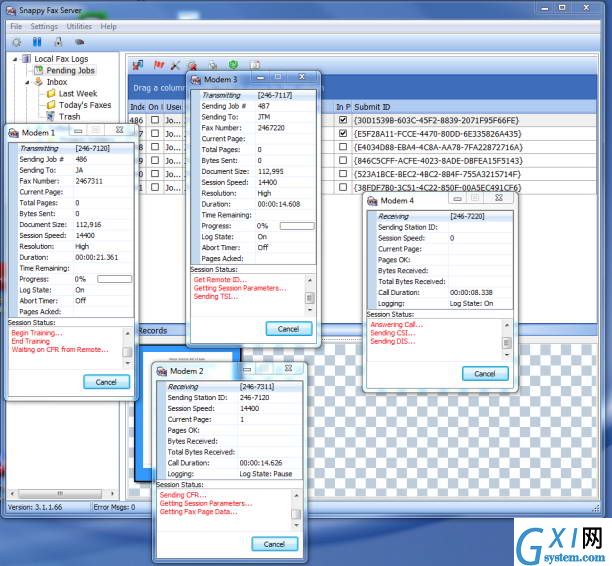Click the red flags icon in jobs toolbar
This screenshot has width=612, height=566.
158,65
